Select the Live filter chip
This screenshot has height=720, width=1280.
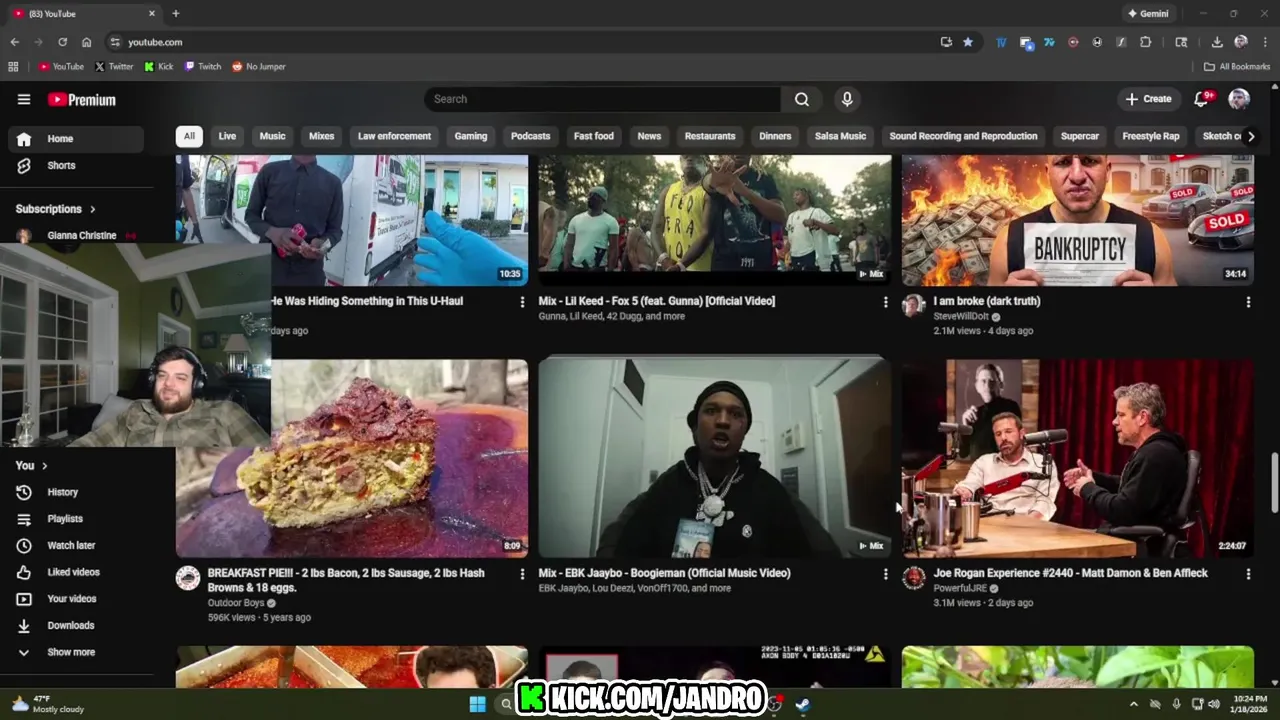coord(227,136)
